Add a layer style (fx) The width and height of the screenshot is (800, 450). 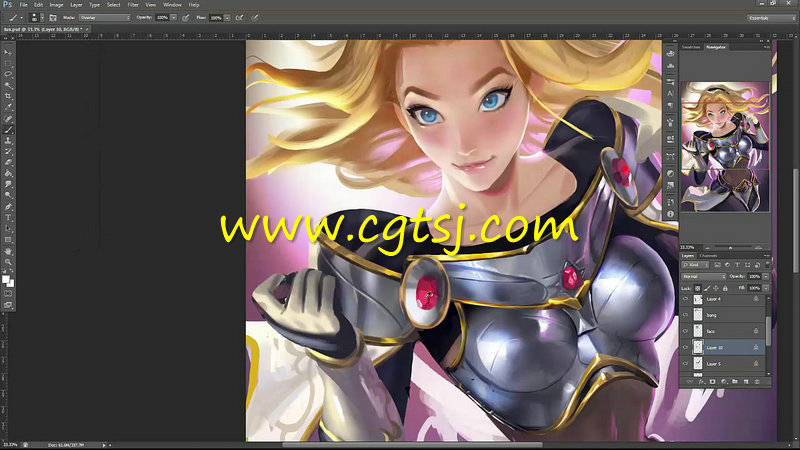[702, 382]
